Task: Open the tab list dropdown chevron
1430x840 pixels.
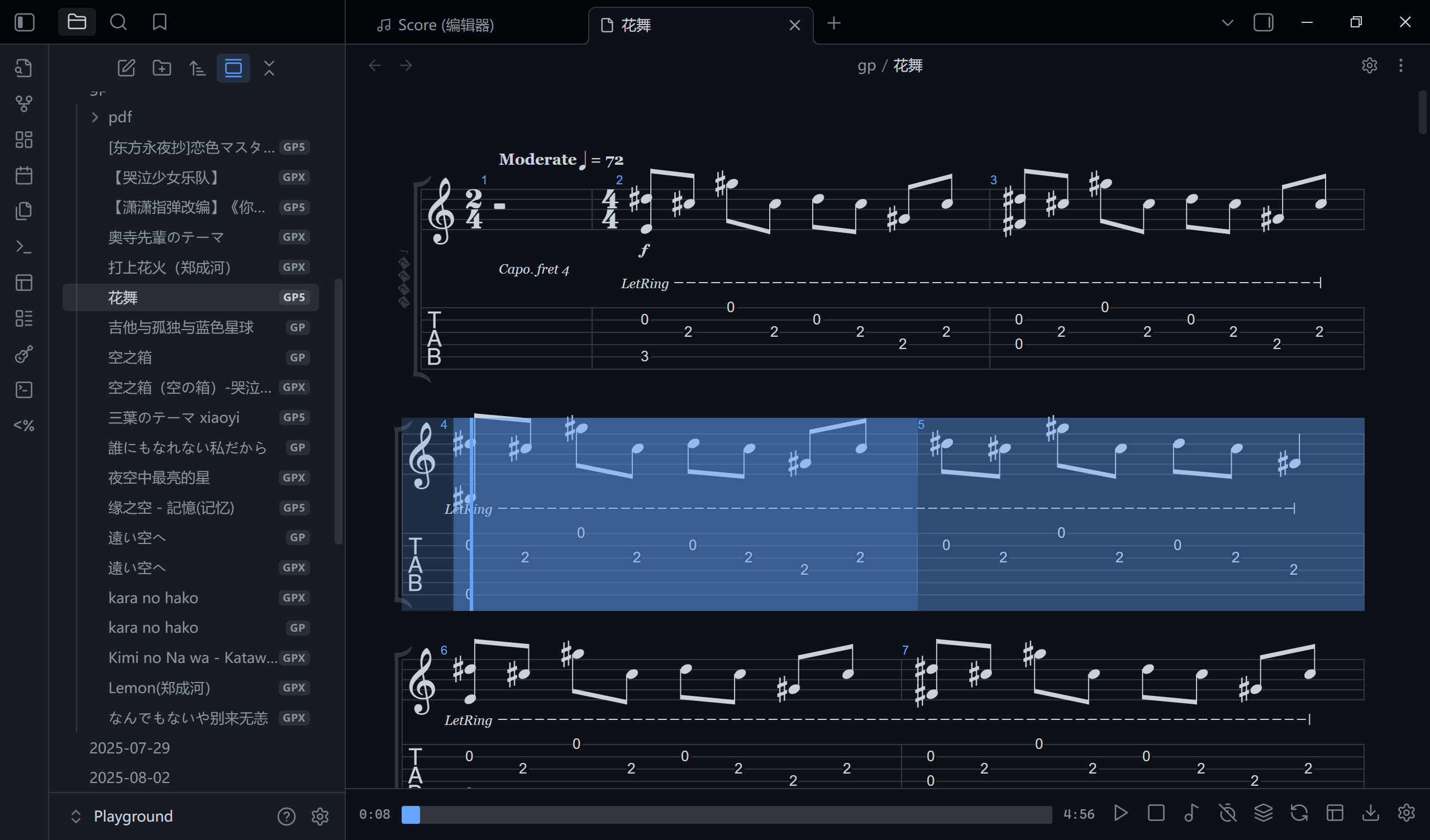Action: click(x=1227, y=23)
